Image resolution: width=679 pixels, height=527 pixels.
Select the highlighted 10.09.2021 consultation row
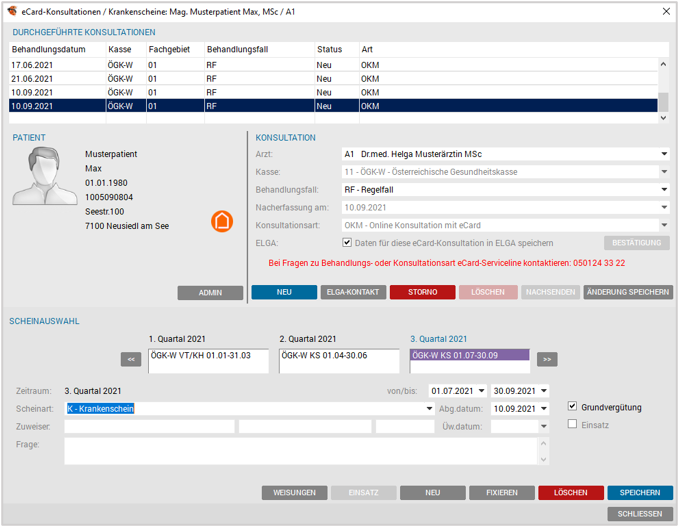333,106
